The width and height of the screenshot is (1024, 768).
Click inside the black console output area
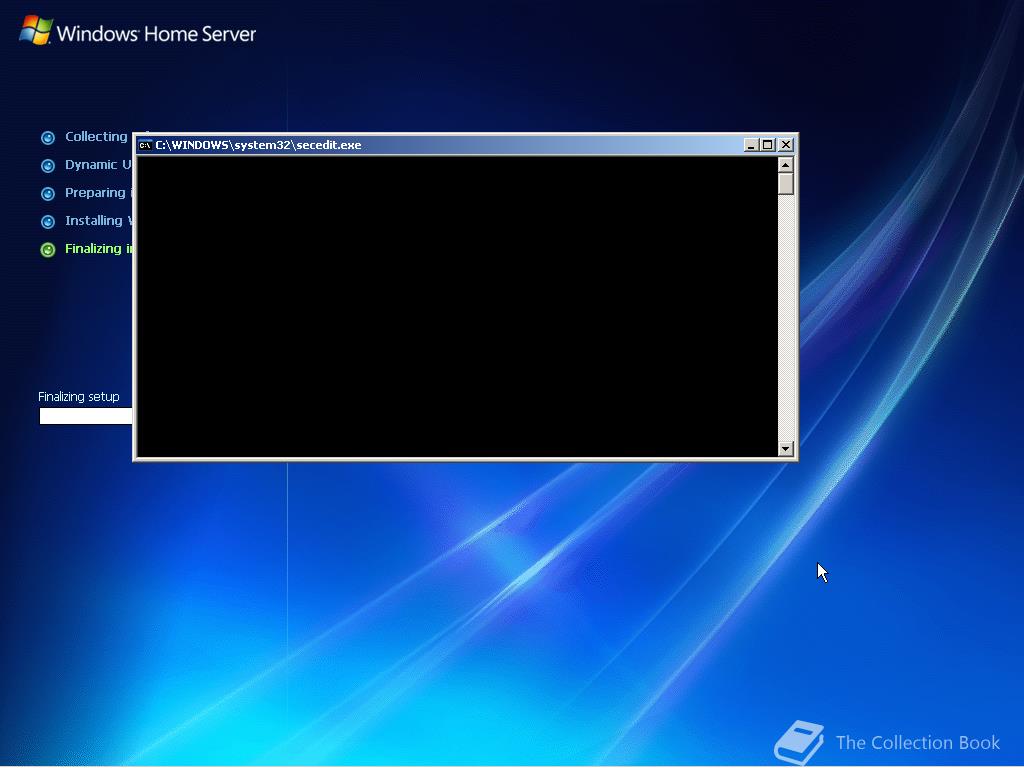tap(457, 306)
